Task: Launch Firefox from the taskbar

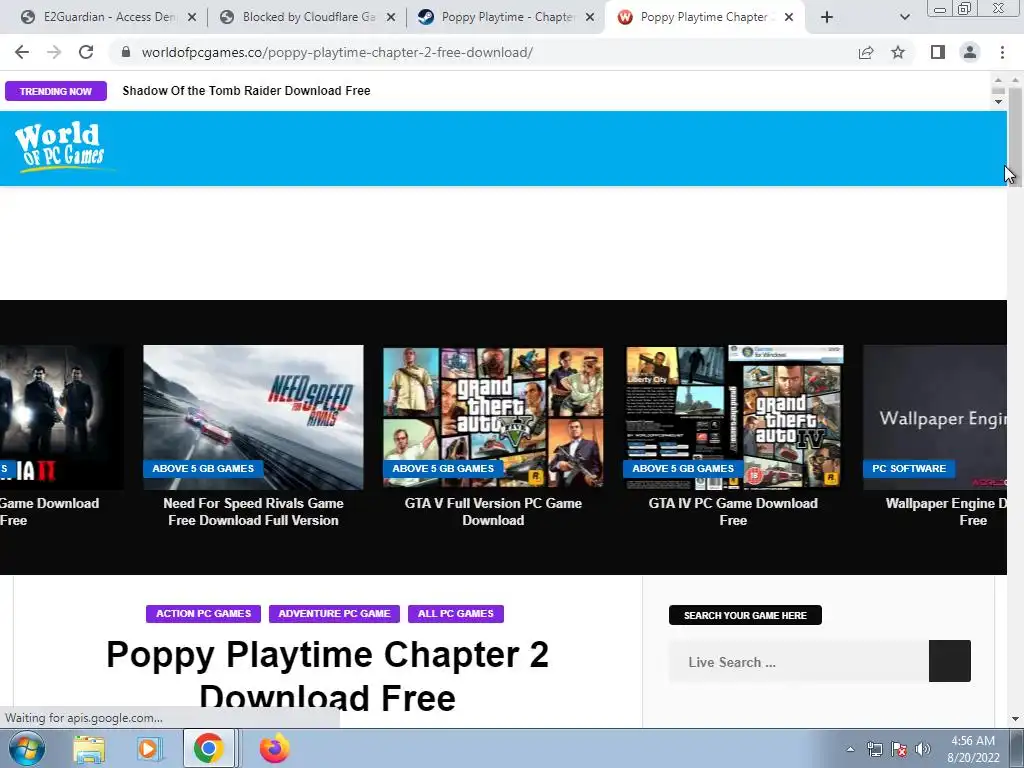Action: coord(275,748)
